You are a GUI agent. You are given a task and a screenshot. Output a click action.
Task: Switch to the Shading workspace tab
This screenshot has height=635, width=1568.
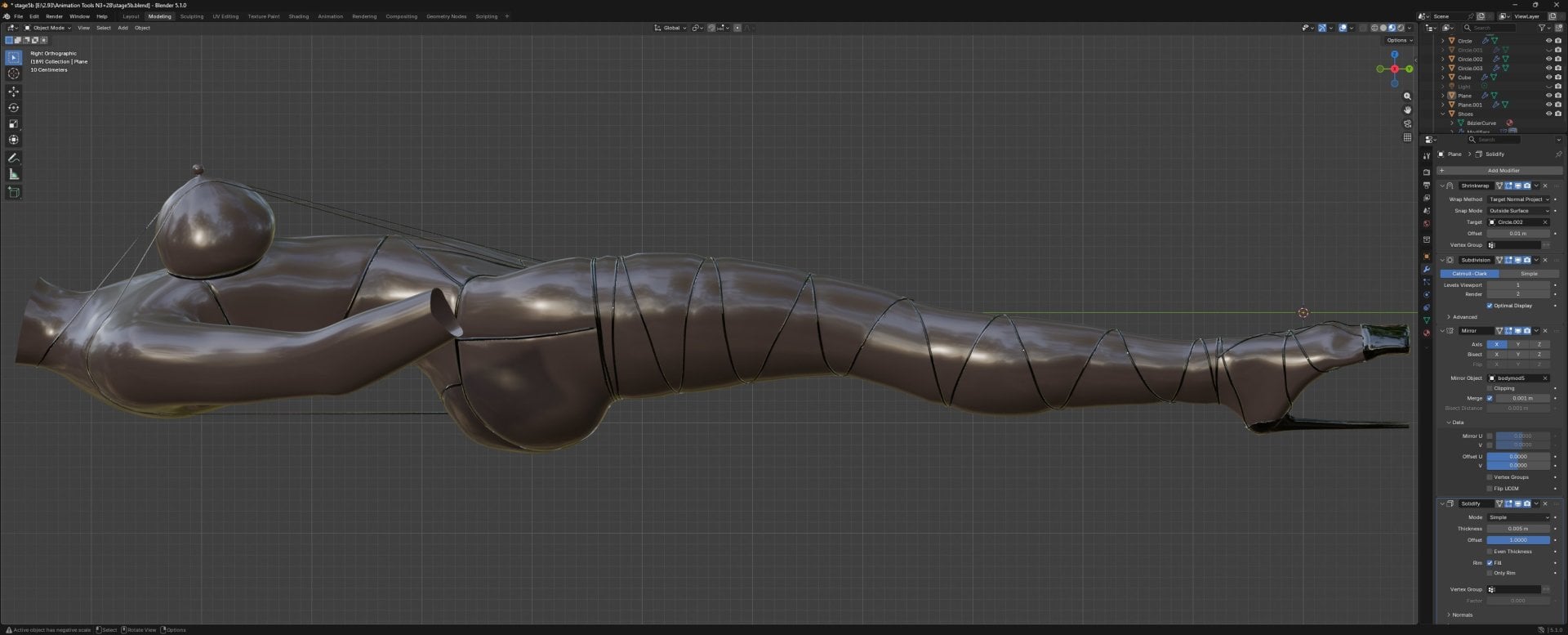coord(299,16)
